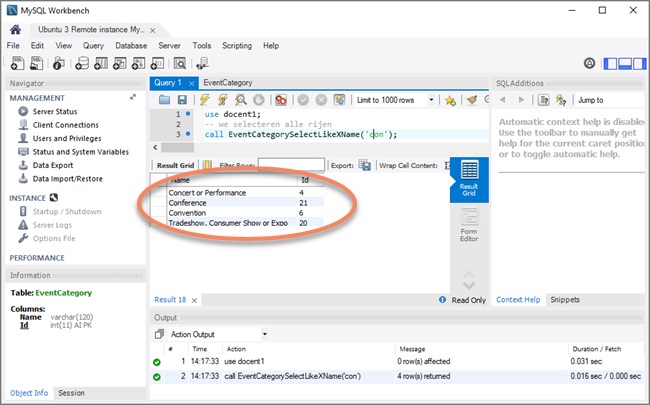This screenshot has height=405, width=650.
Task: Toggle auto-commit mode icon
Action: (340, 100)
